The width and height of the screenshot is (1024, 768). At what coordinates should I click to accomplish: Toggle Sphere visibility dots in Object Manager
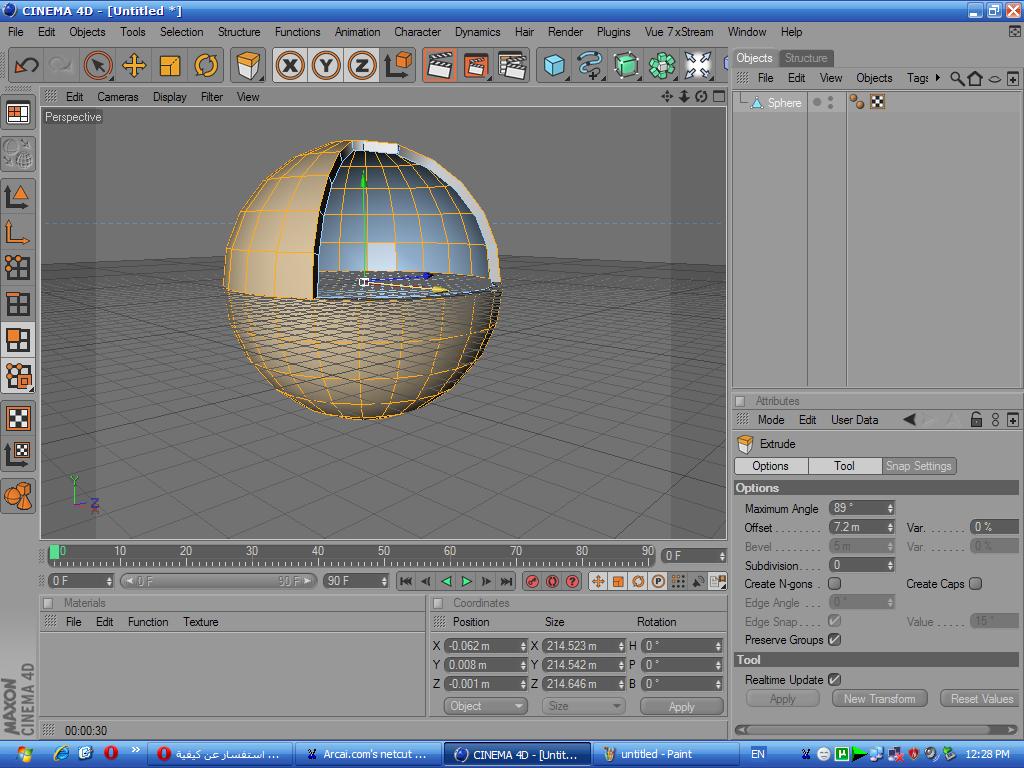(830, 103)
